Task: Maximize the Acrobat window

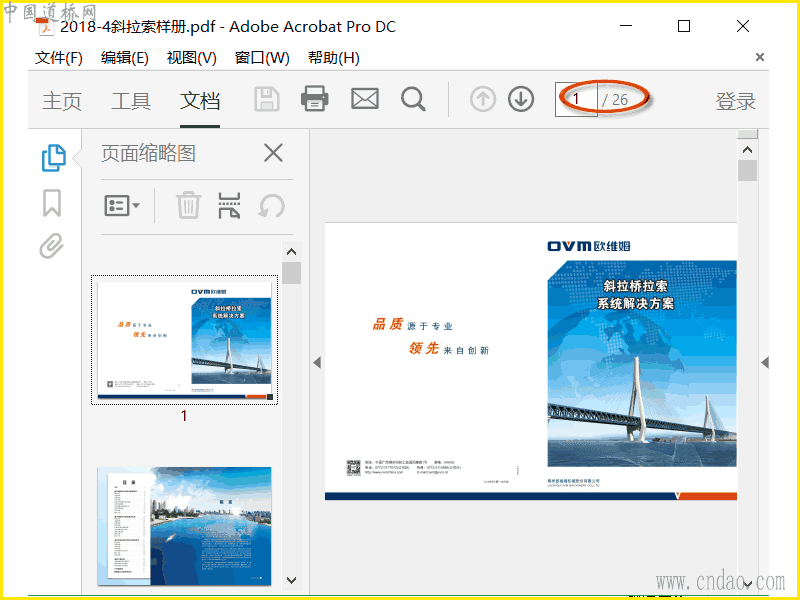Action: (x=684, y=26)
